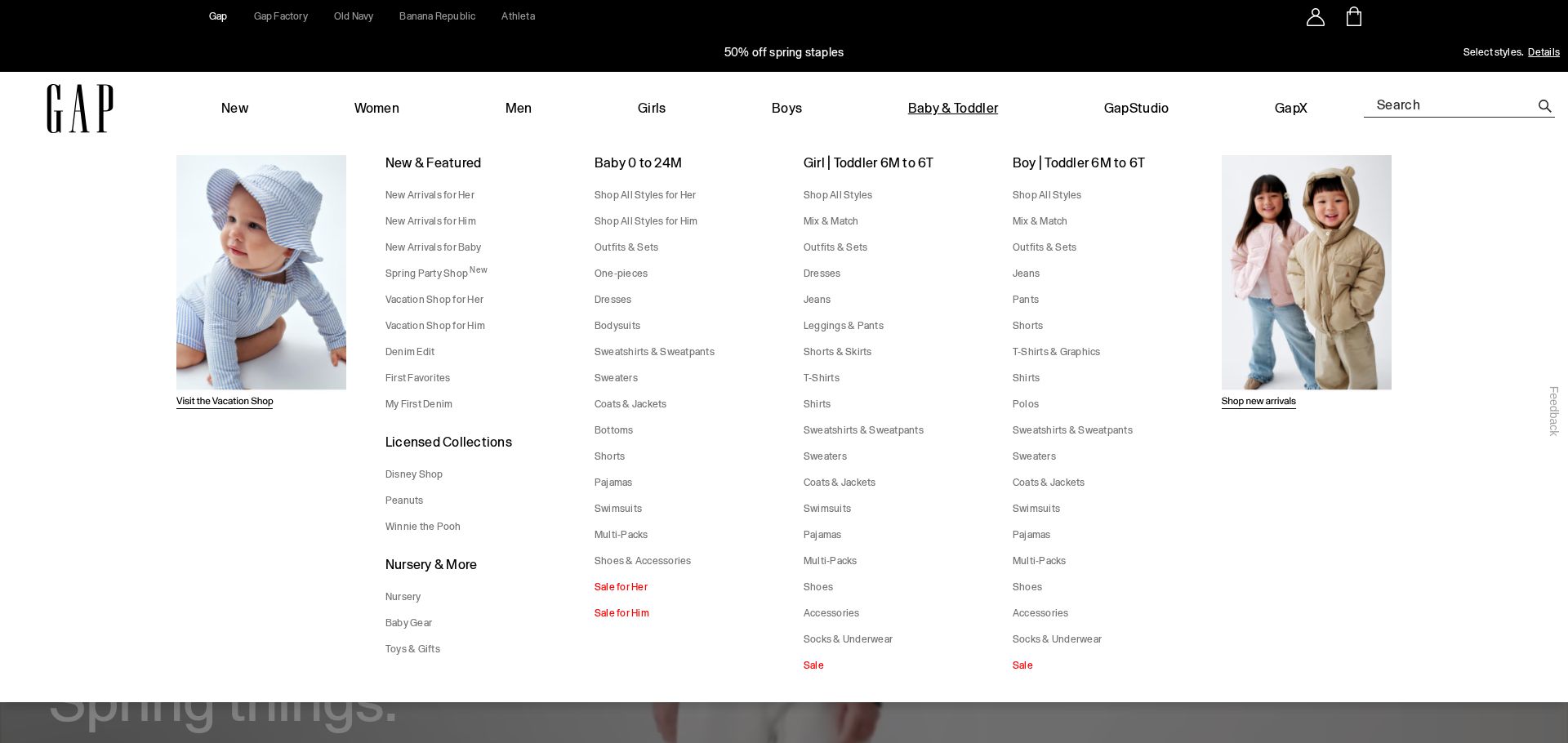Open Sale for Him link
The height and width of the screenshot is (743, 1568).
621,613
